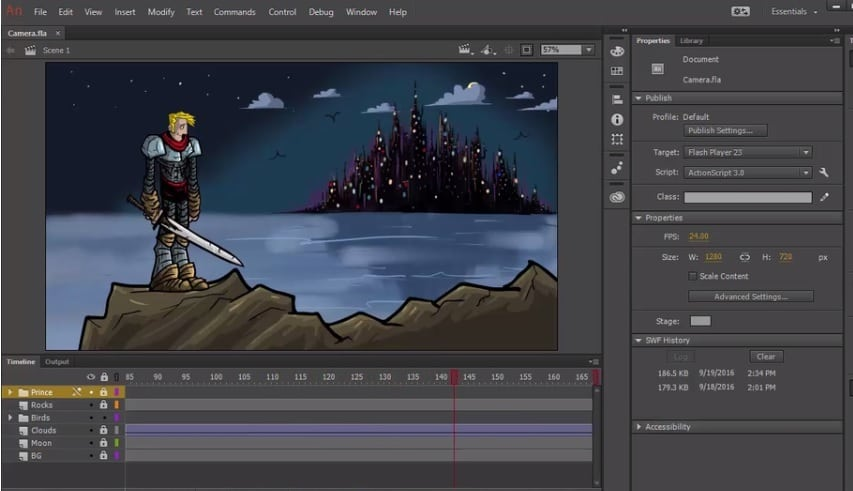
Task: Unlock the Rocks layer
Action: coord(103,405)
